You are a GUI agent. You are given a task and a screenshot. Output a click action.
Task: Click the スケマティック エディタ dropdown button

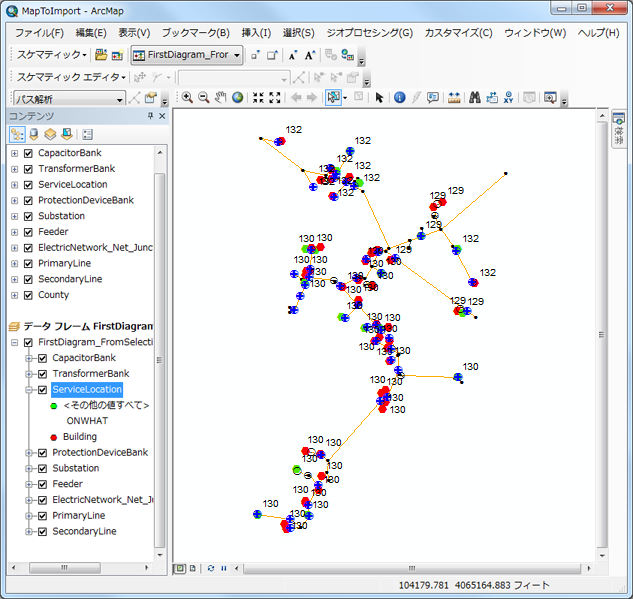[70, 77]
